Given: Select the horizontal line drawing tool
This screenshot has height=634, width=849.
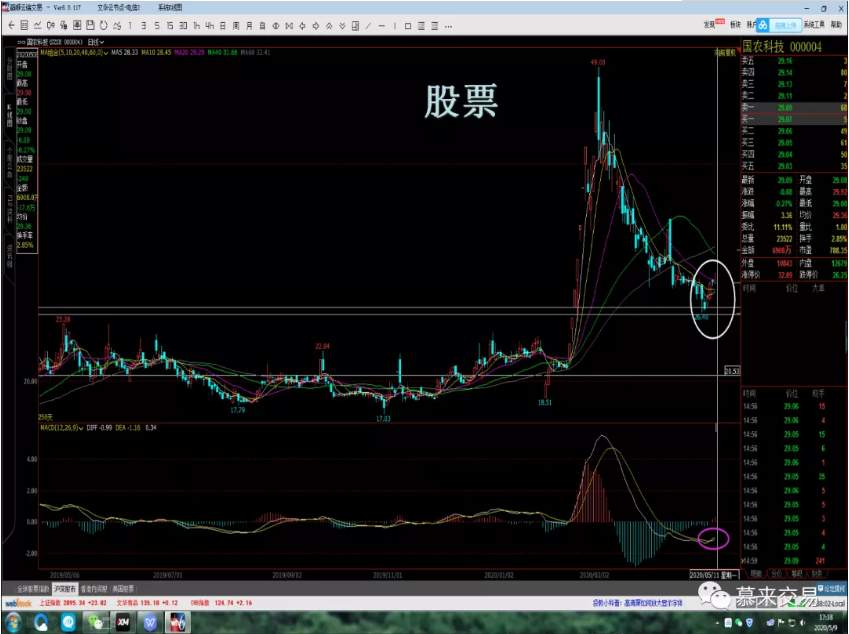Looking at the screenshot, I should pos(382,25).
